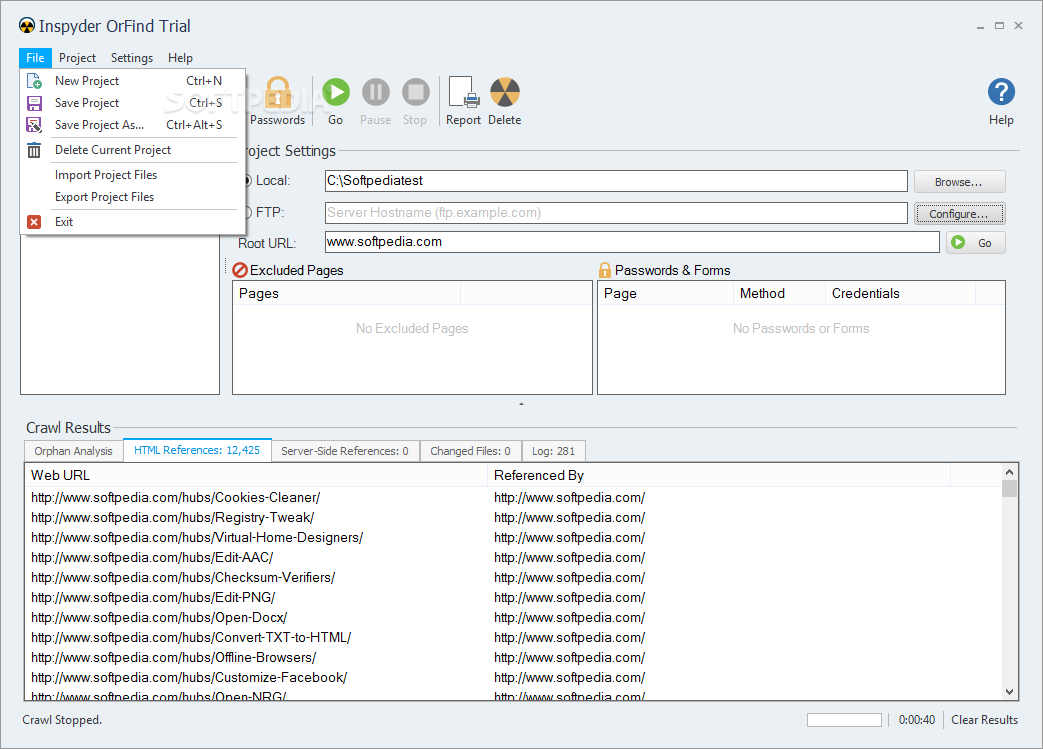The image size is (1043, 749).
Task: Click the Passwords & Forms lock icon
Action: pyautogui.click(x=605, y=270)
